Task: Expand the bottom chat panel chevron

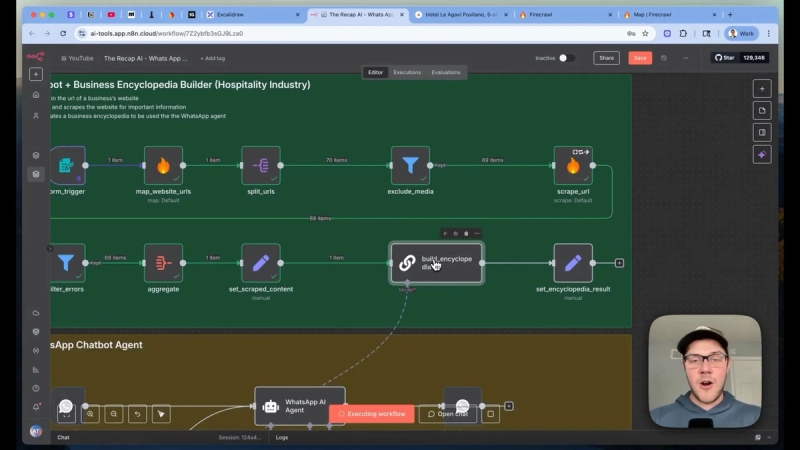Action: tap(769, 437)
